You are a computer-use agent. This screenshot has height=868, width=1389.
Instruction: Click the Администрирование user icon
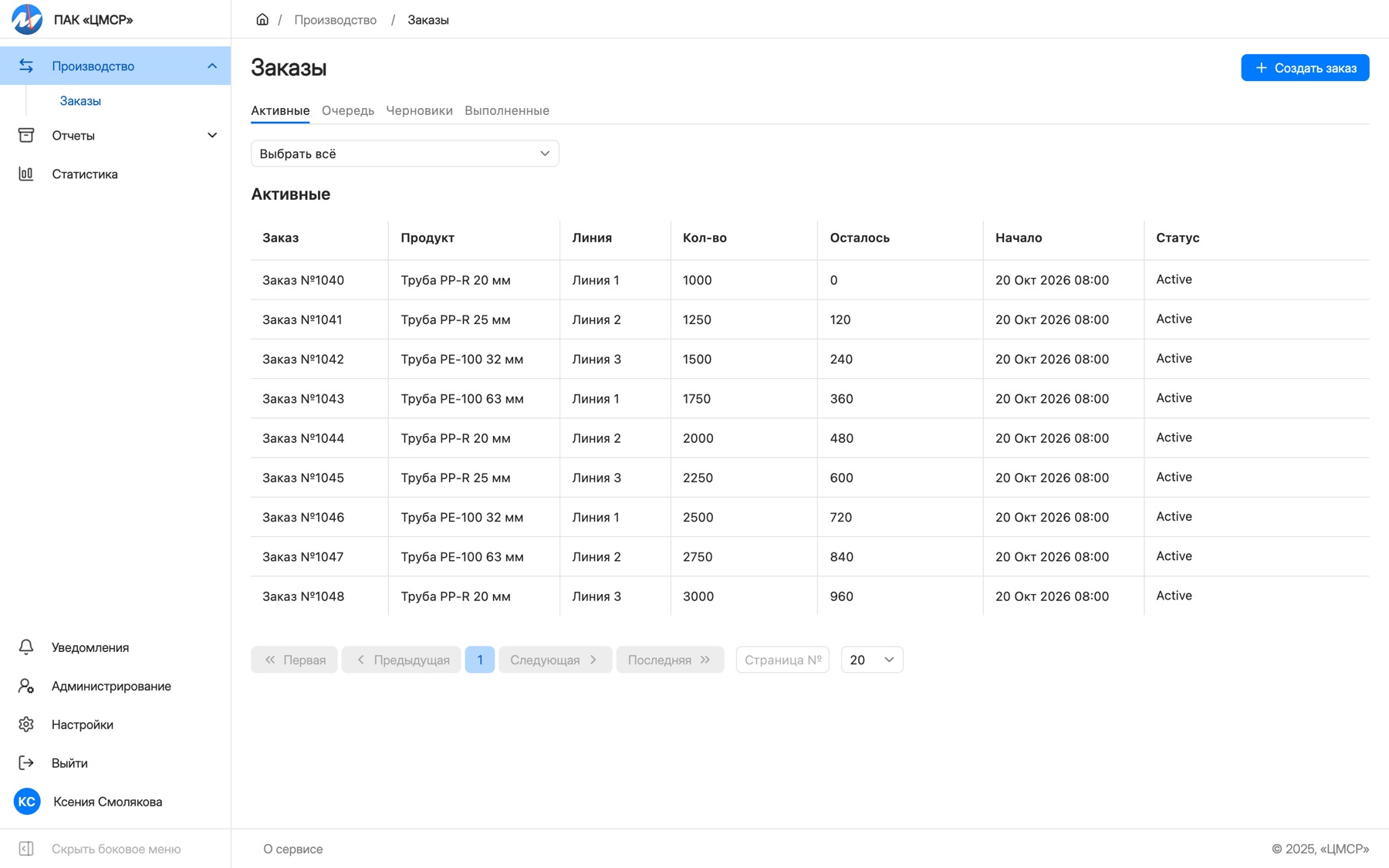(26, 686)
